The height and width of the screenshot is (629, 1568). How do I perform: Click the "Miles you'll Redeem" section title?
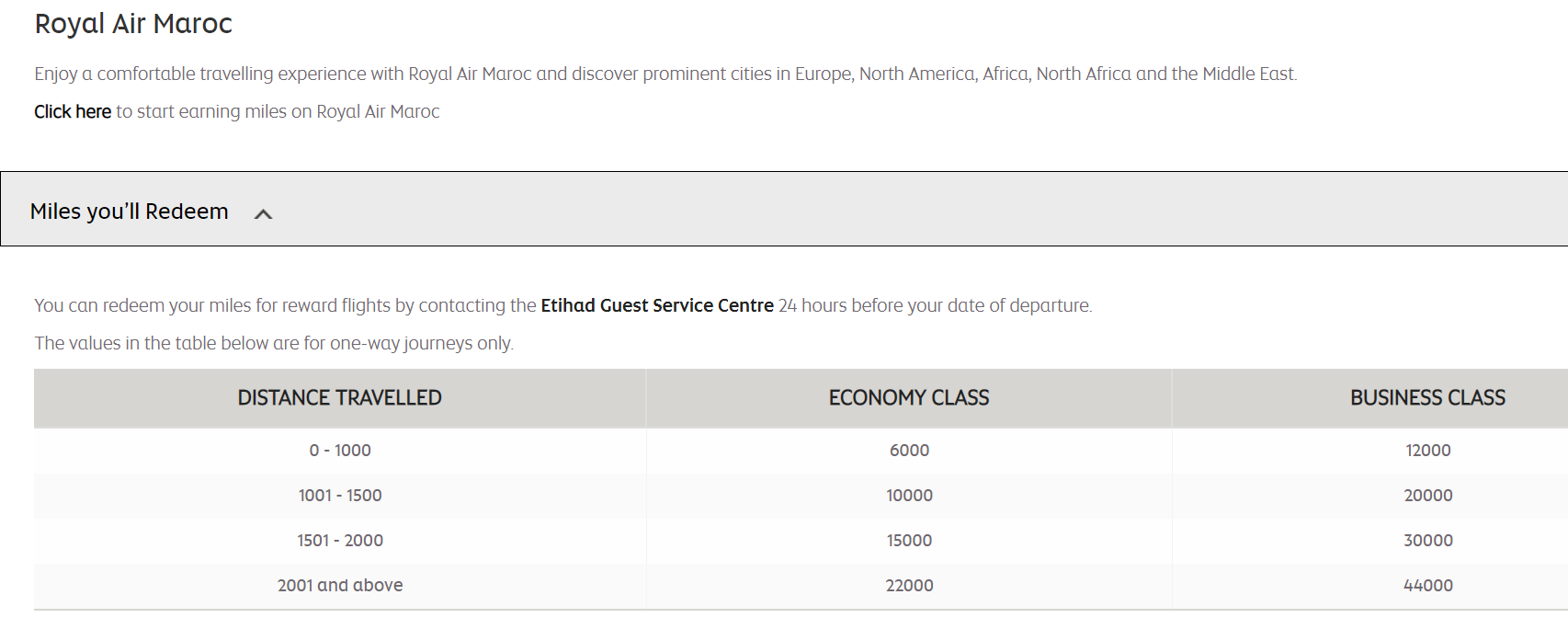[129, 212]
